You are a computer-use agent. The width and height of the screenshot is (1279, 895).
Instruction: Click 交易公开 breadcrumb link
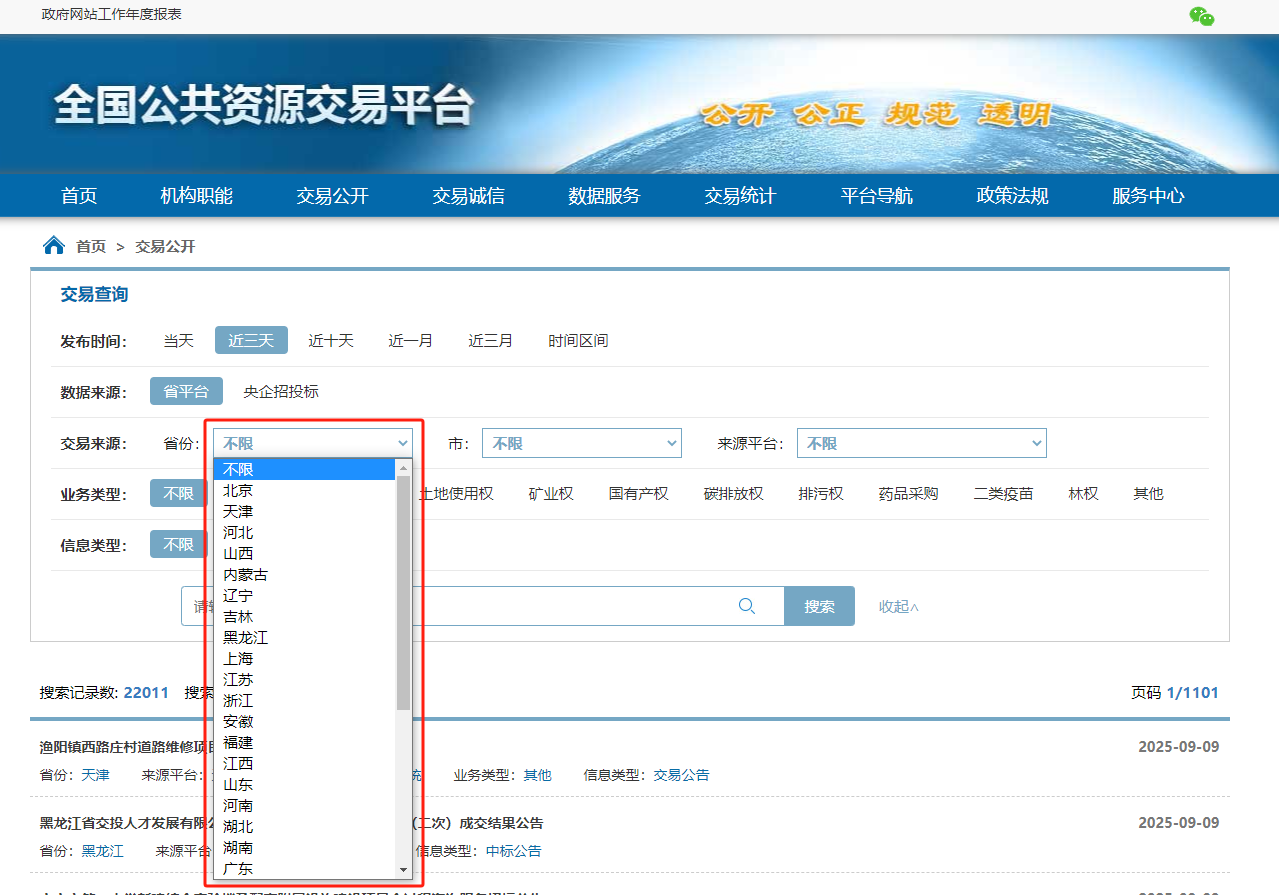[166, 246]
